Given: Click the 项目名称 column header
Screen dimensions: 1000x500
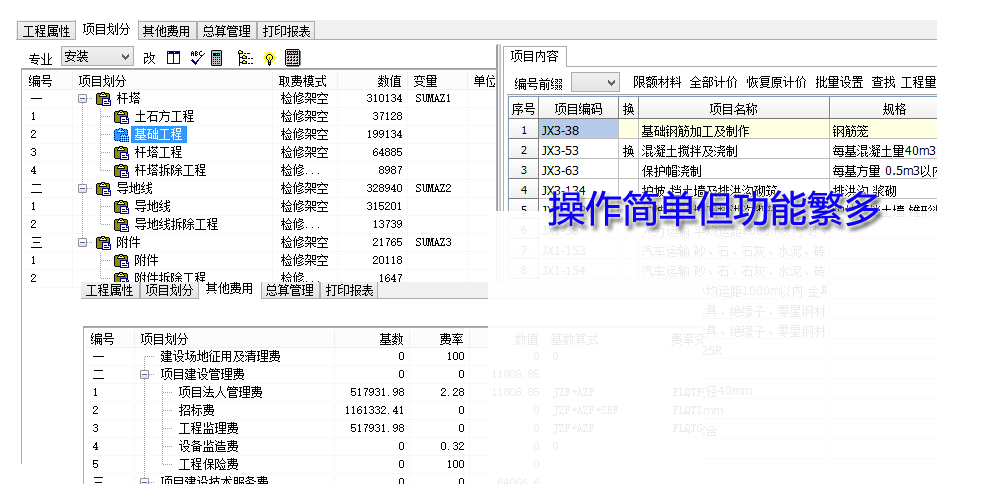Looking at the screenshot, I should pos(734,109).
